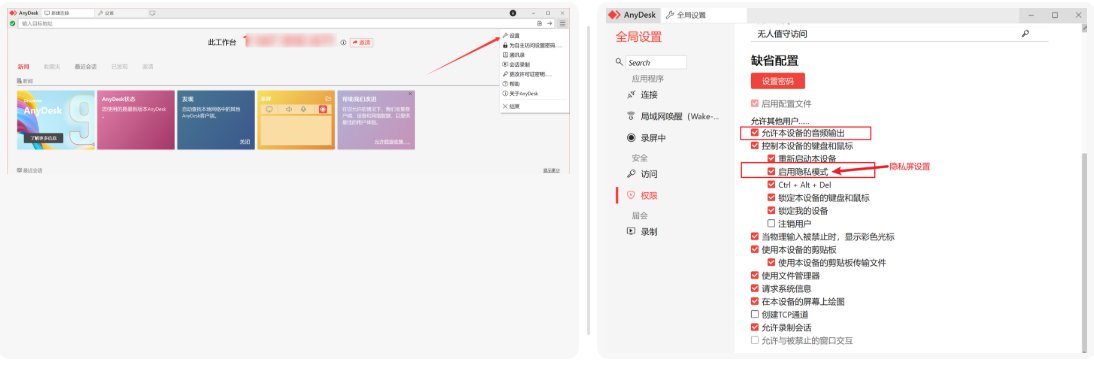Choose 结束 in the dropdown menu
Screen dimensions: 1094x372
[534, 106]
